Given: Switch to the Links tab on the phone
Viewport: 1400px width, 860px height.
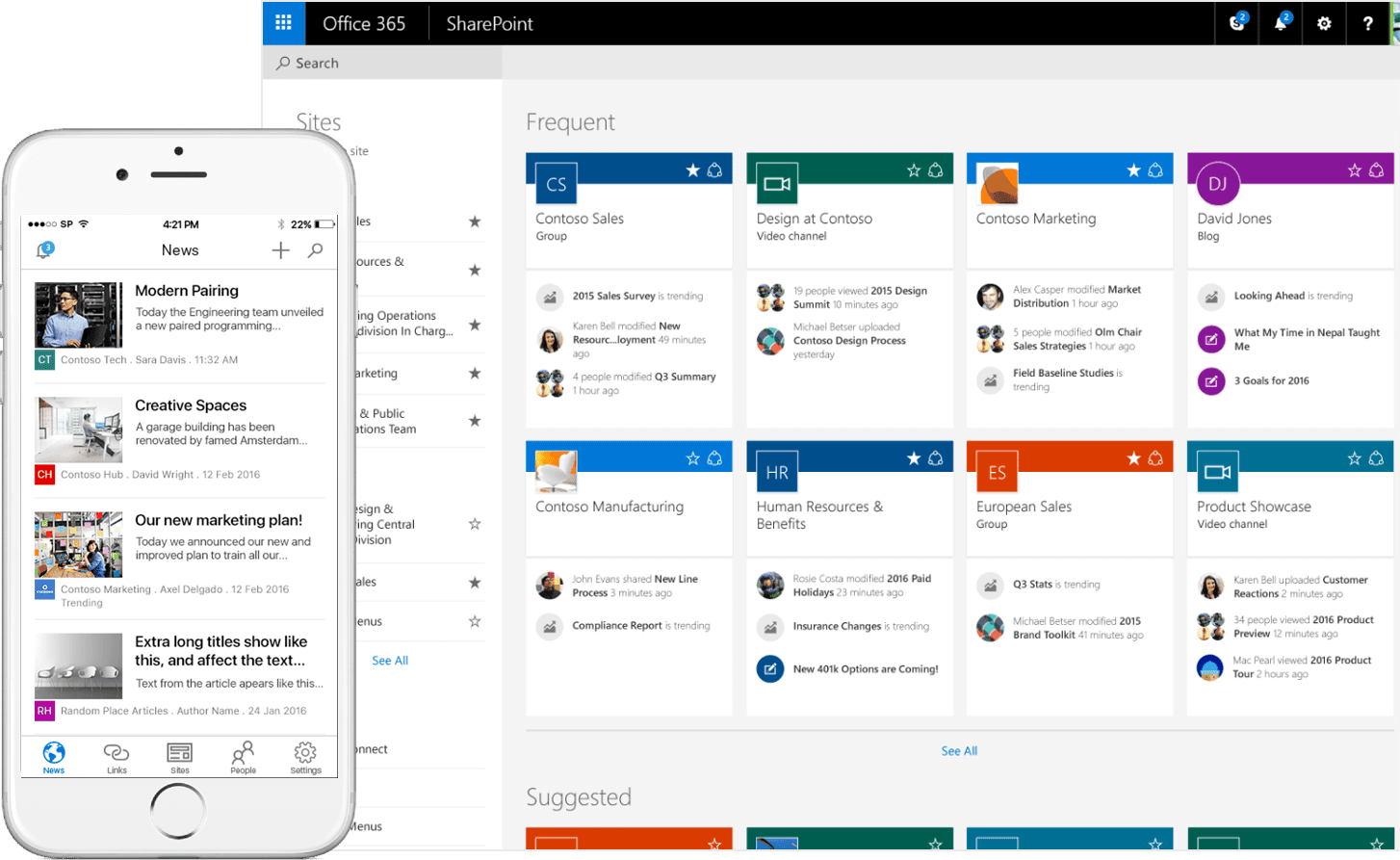Looking at the screenshot, I should [x=117, y=758].
